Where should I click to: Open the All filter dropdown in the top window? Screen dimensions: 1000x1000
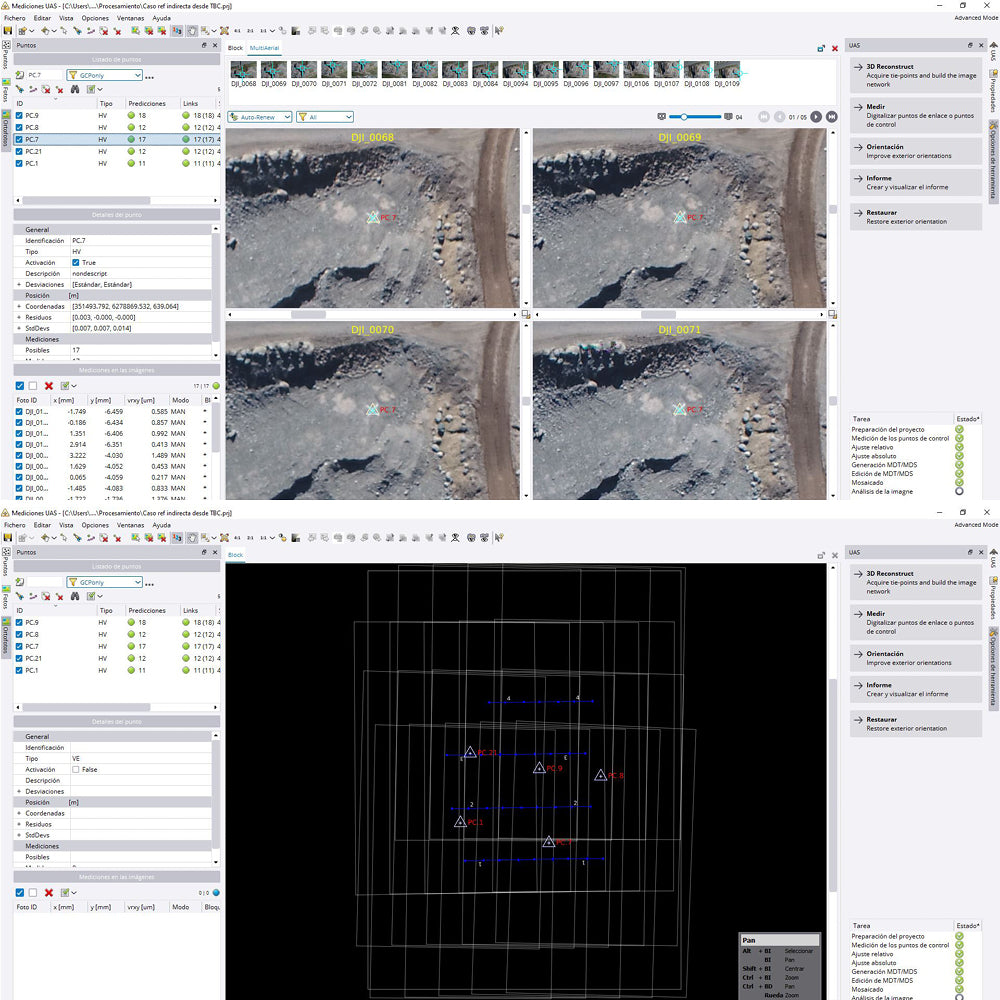[x=325, y=117]
